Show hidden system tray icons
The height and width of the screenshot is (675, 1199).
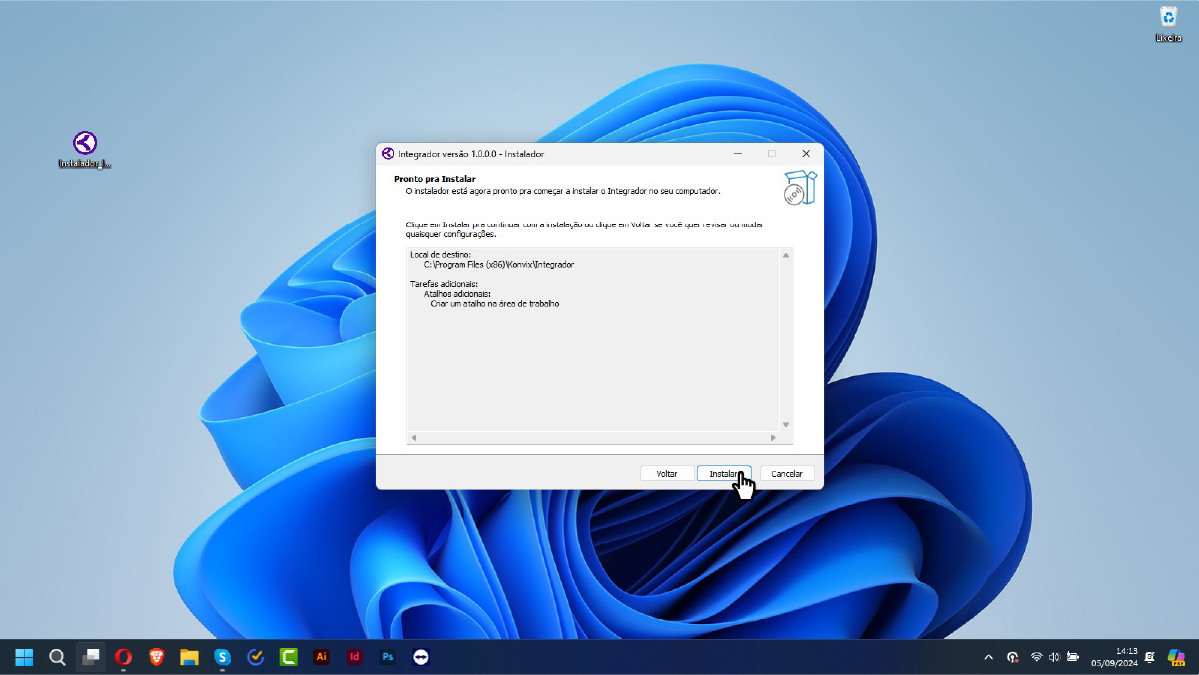(x=989, y=657)
